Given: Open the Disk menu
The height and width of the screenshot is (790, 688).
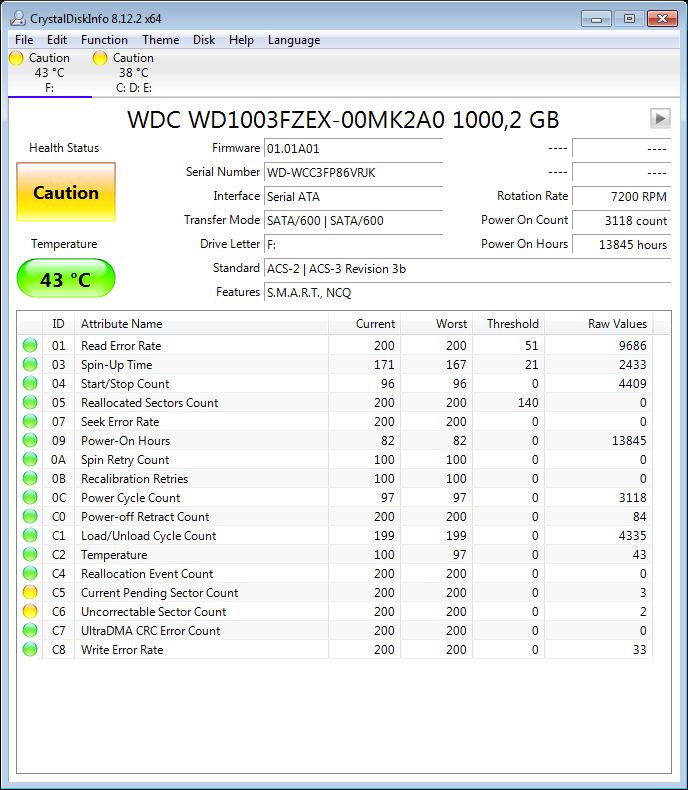Looking at the screenshot, I should coord(204,40).
